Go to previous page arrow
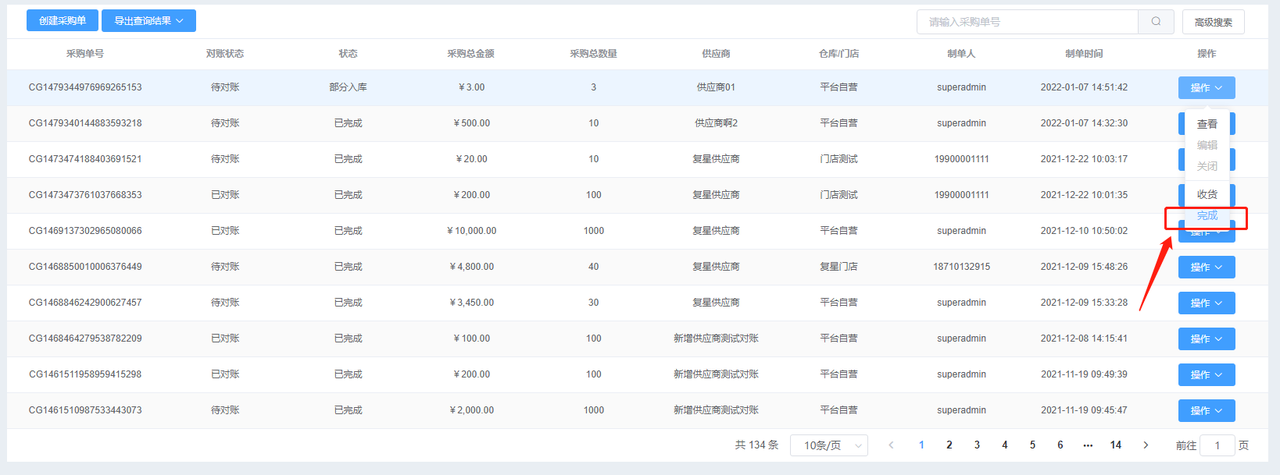The image size is (1280, 475). click(x=891, y=445)
